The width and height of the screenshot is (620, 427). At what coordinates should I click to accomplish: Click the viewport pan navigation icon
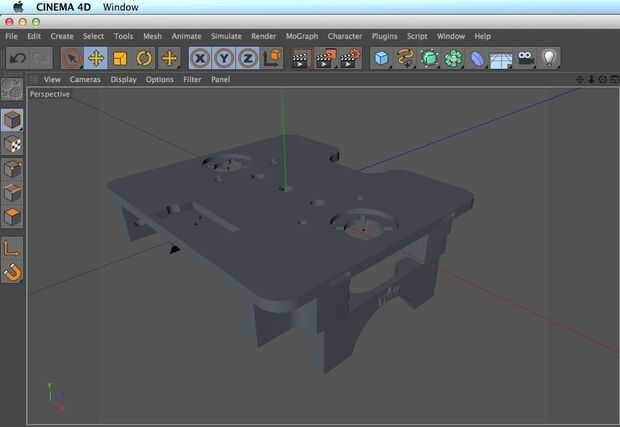pyautogui.click(x=580, y=79)
